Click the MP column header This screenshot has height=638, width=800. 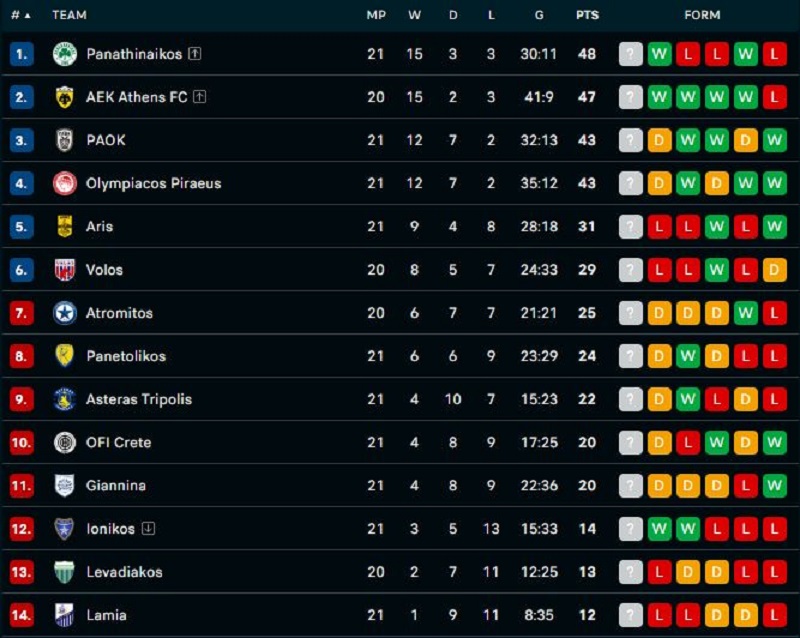pos(376,15)
